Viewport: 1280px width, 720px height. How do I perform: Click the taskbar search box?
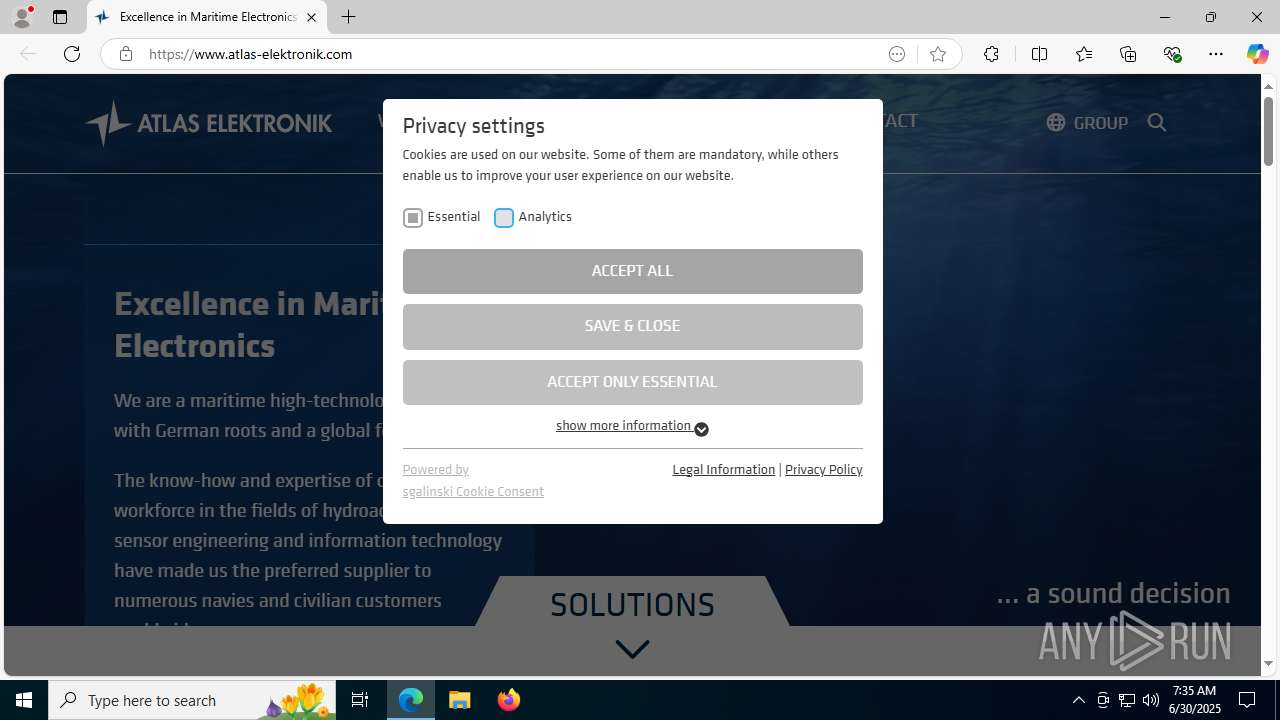click(192, 700)
